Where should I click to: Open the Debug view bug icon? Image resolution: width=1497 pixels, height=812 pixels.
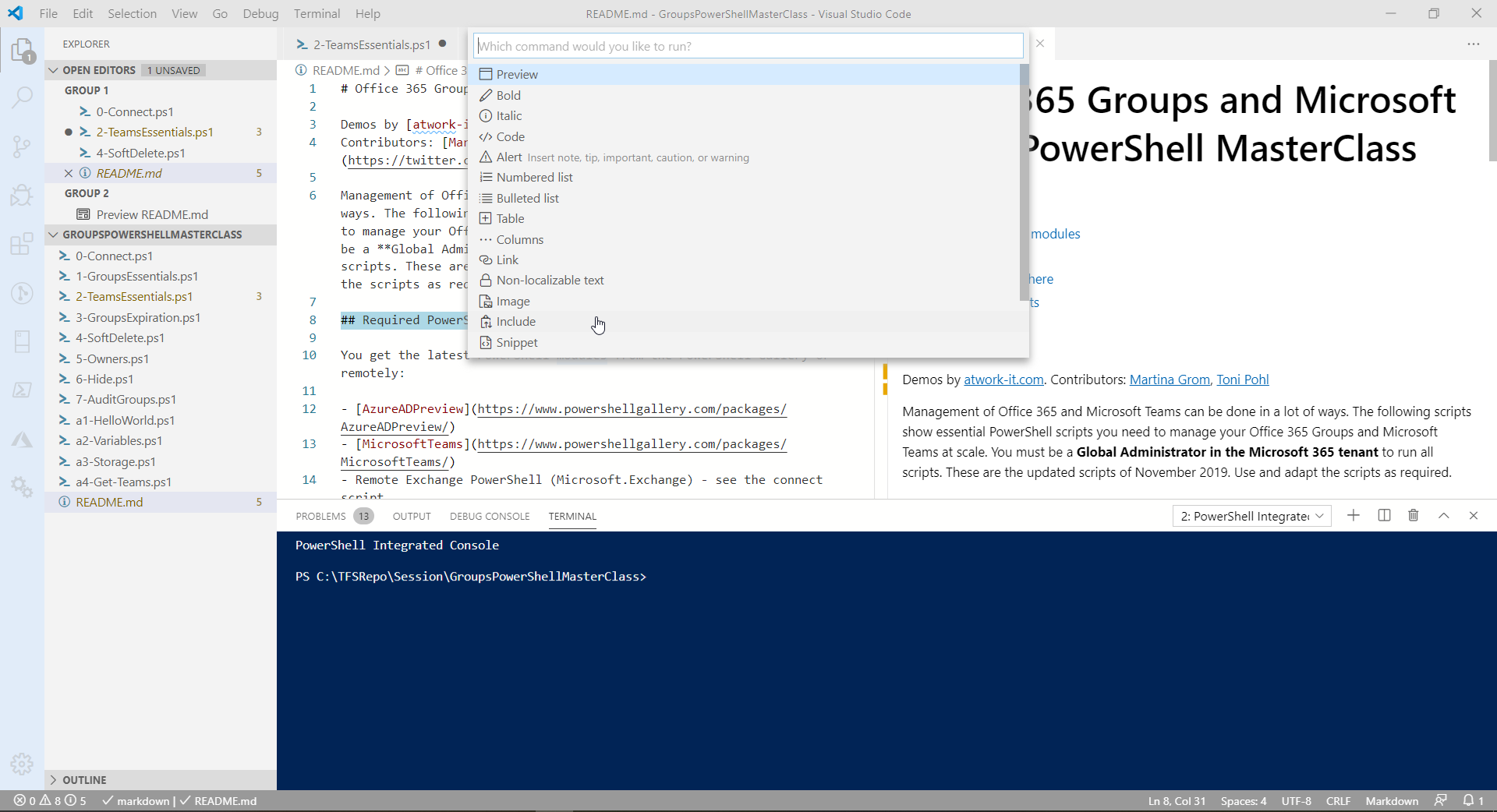tap(22, 195)
